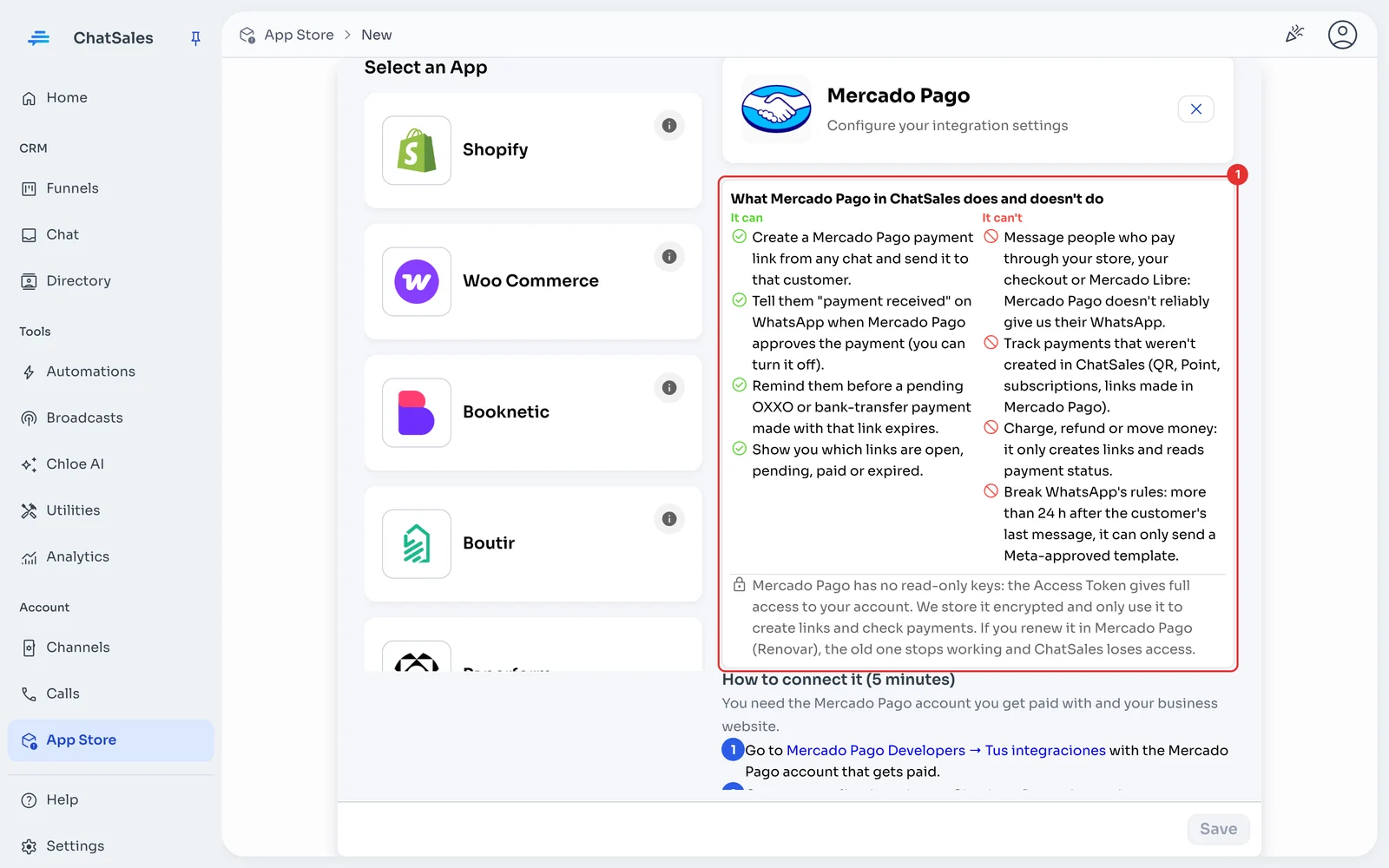Click the 'It can't' column label
The width and height of the screenshot is (1389, 868).
coord(1002,218)
